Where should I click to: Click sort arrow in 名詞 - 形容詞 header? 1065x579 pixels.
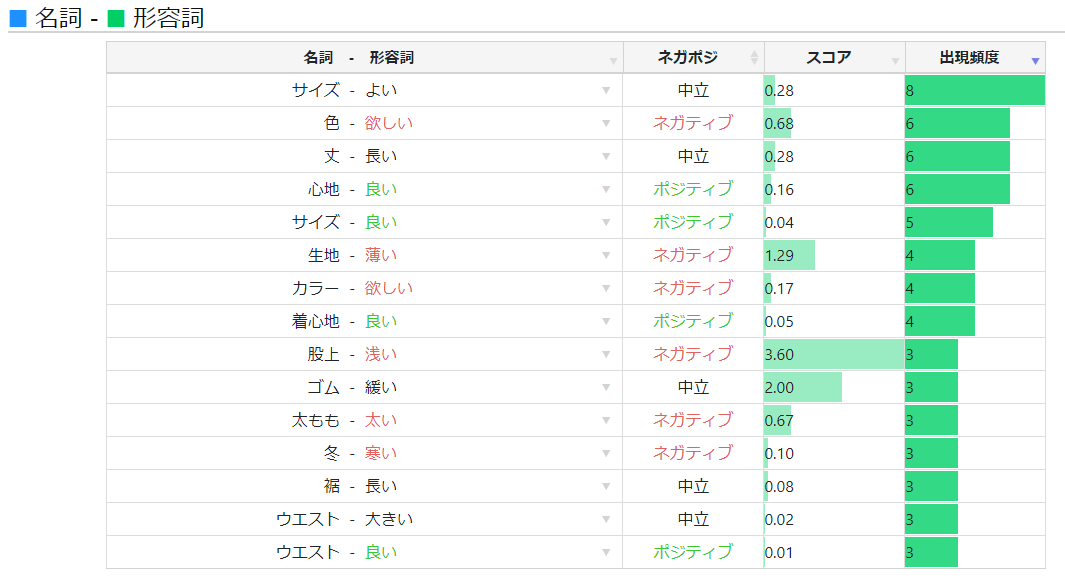point(613,61)
